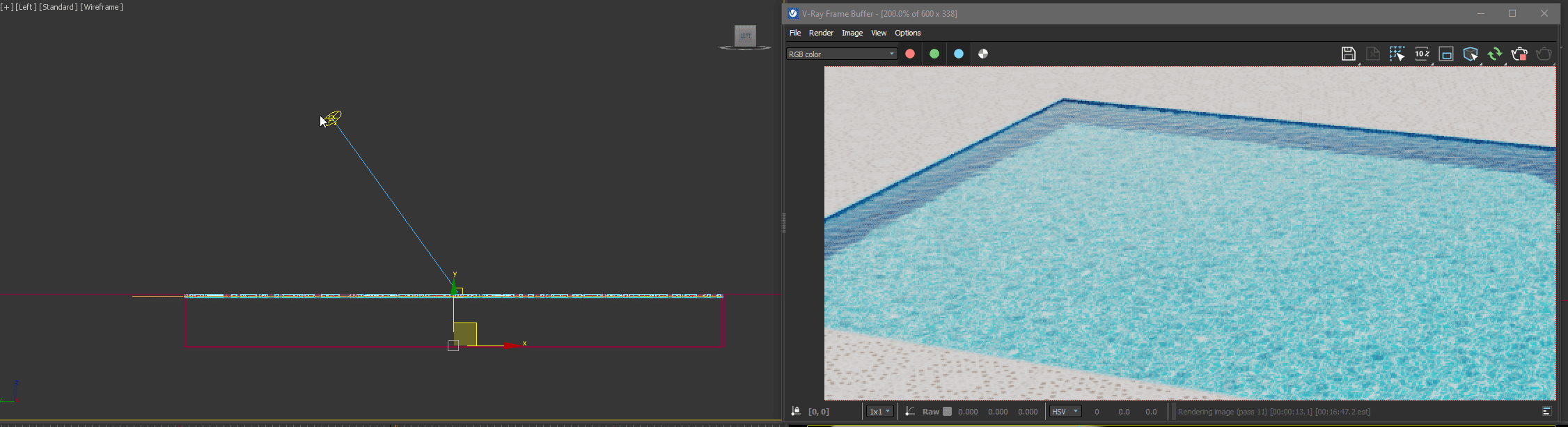This screenshot has width=1568, height=427.
Task: Toggle the green channel button
Action: (934, 54)
